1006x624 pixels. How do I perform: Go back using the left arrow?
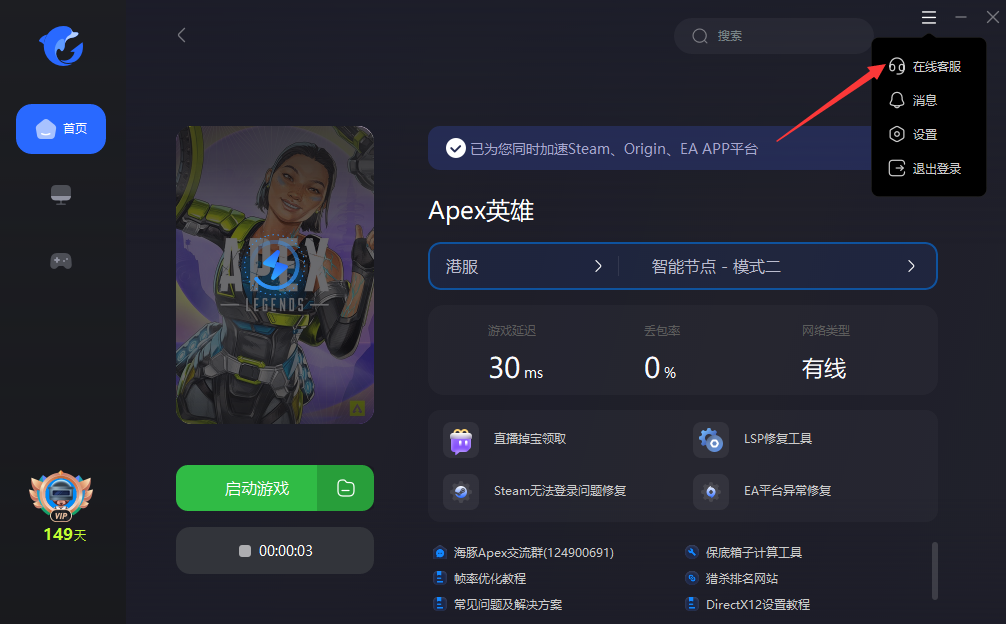[x=182, y=35]
